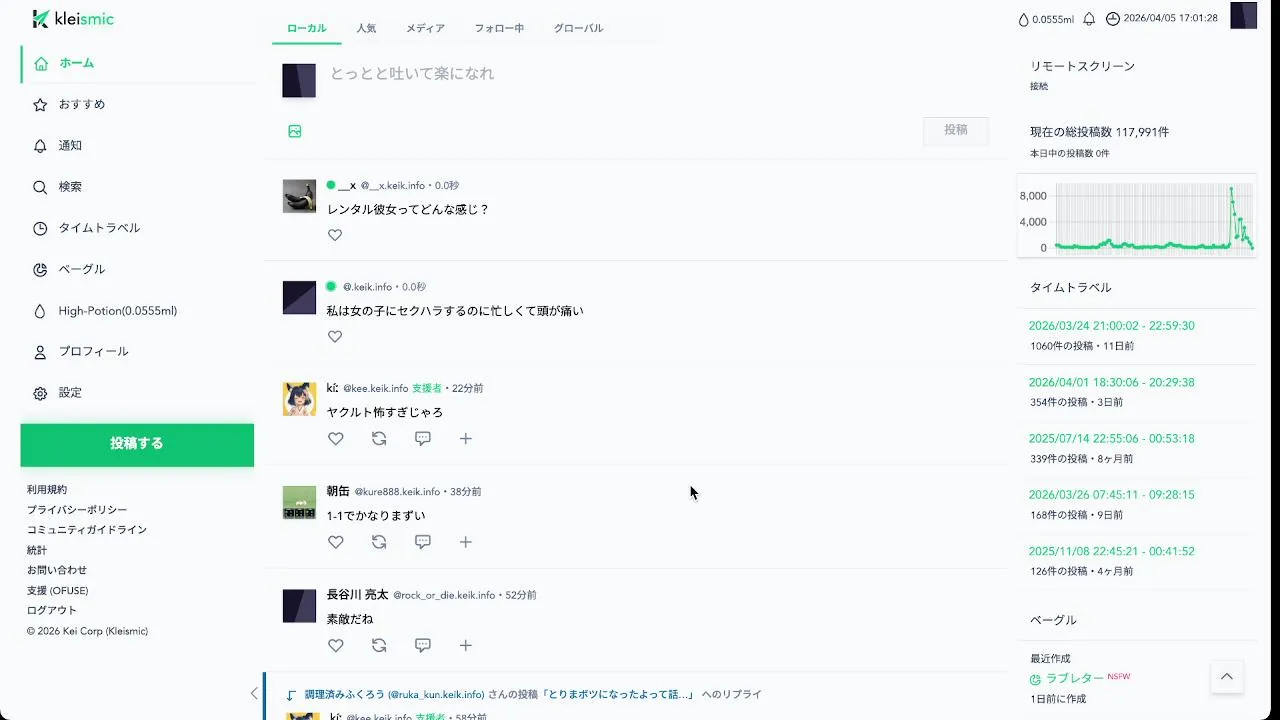The width and height of the screenshot is (1280, 720).
Task: Collapse the sidebar with left chevron
Action: pos(254,693)
